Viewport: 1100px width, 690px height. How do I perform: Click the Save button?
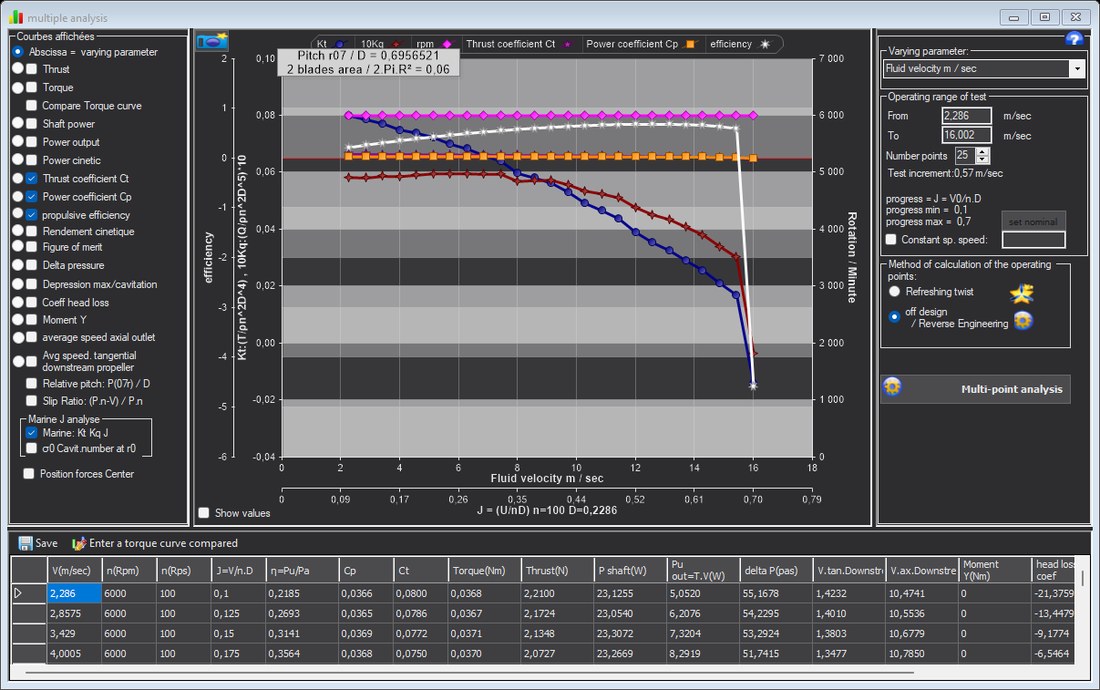tap(38, 543)
